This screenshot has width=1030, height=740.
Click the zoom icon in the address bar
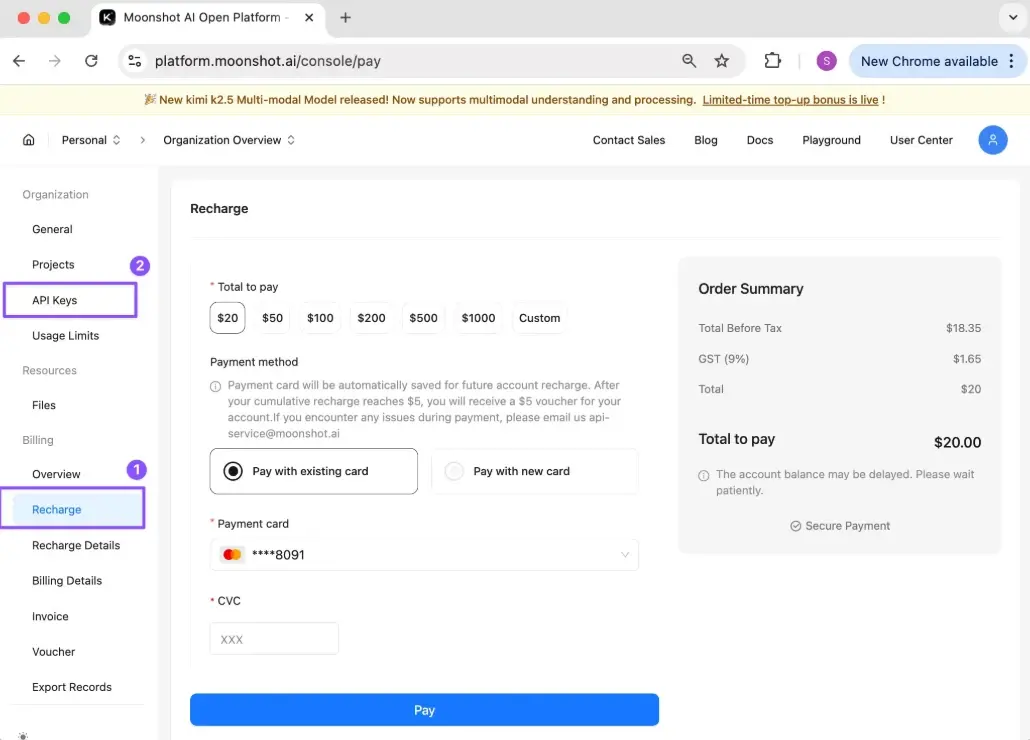(688, 61)
